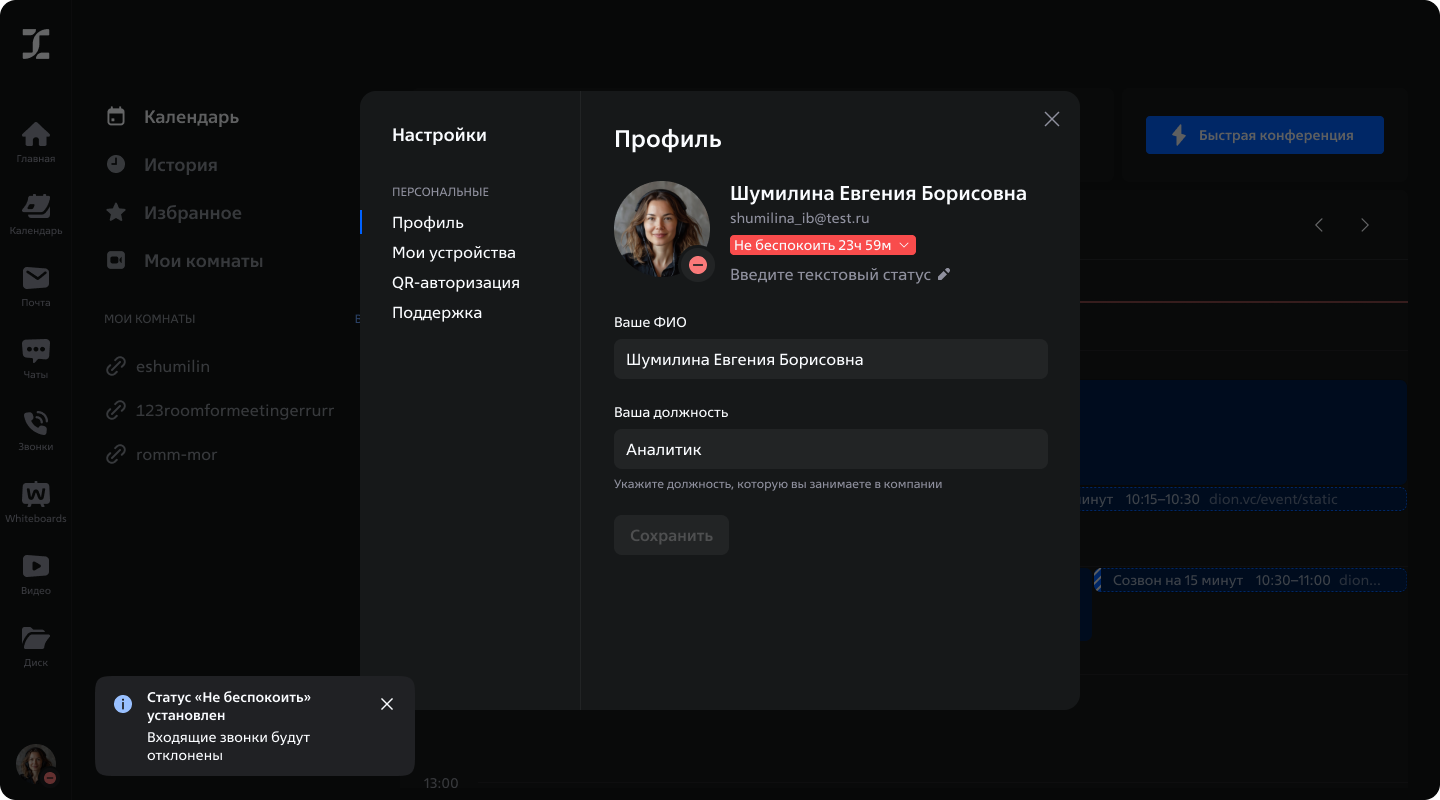
Task: Expand the Не беспокоить status dropdown
Action: click(822, 245)
